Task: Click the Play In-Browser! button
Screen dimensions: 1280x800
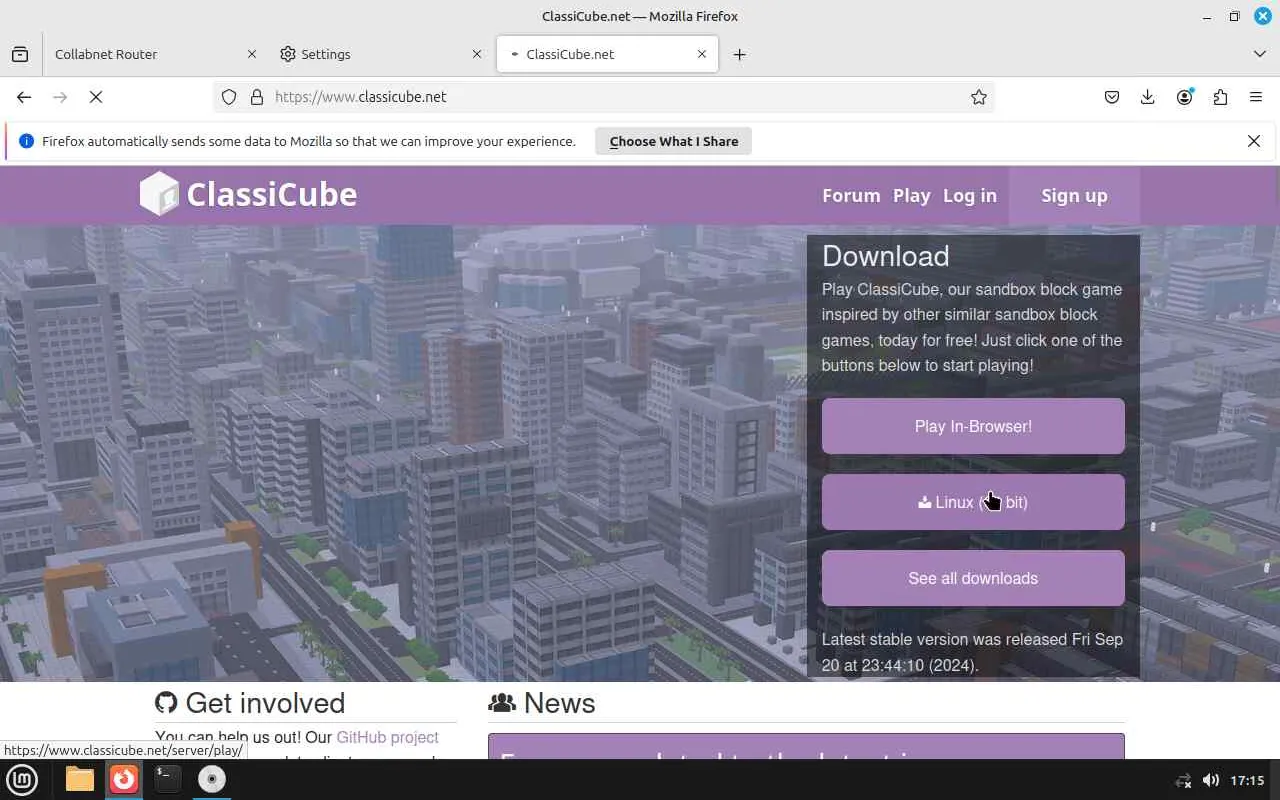Action: click(973, 426)
